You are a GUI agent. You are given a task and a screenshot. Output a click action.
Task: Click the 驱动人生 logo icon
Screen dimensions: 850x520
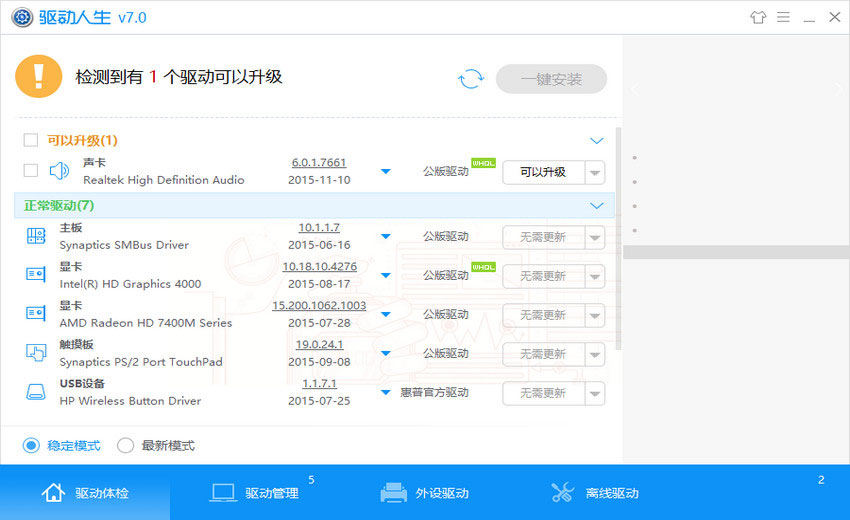22,17
